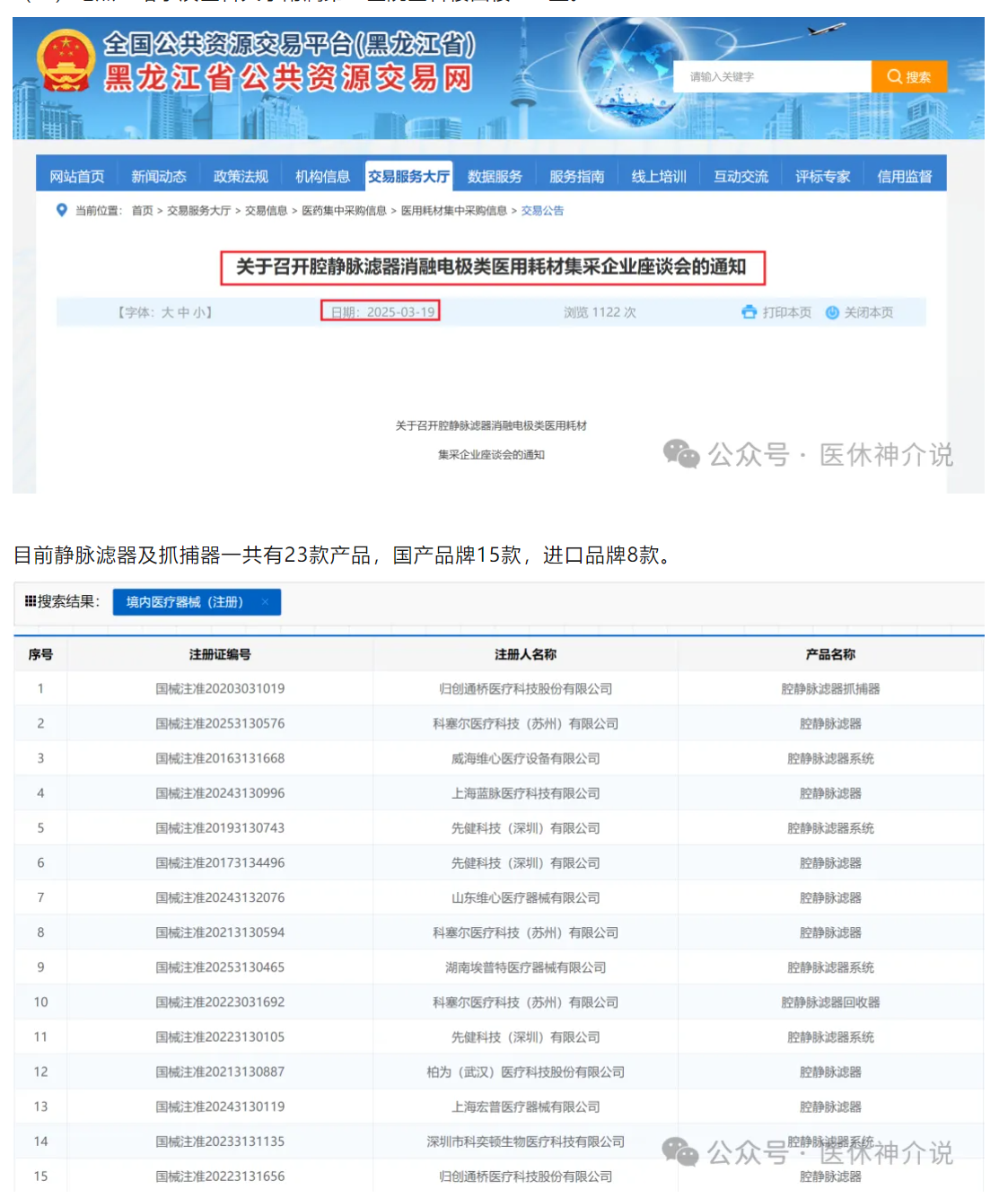Select registration number 国械注准20233131135
Viewport: 1008px width, 1198px height.
[x=220, y=1141]
